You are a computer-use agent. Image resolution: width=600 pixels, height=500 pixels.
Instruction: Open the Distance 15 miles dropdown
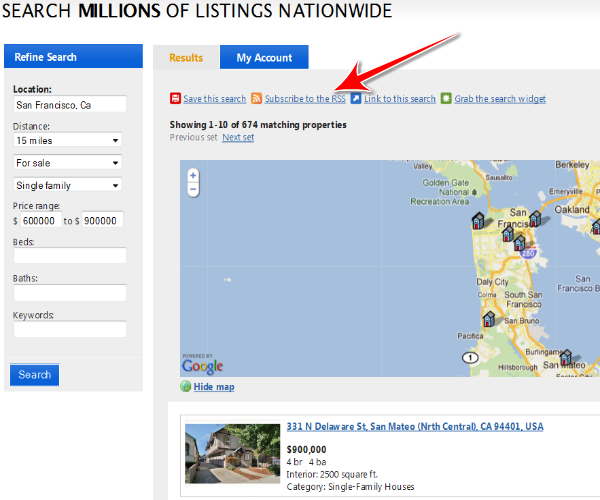tap(67, 140)
